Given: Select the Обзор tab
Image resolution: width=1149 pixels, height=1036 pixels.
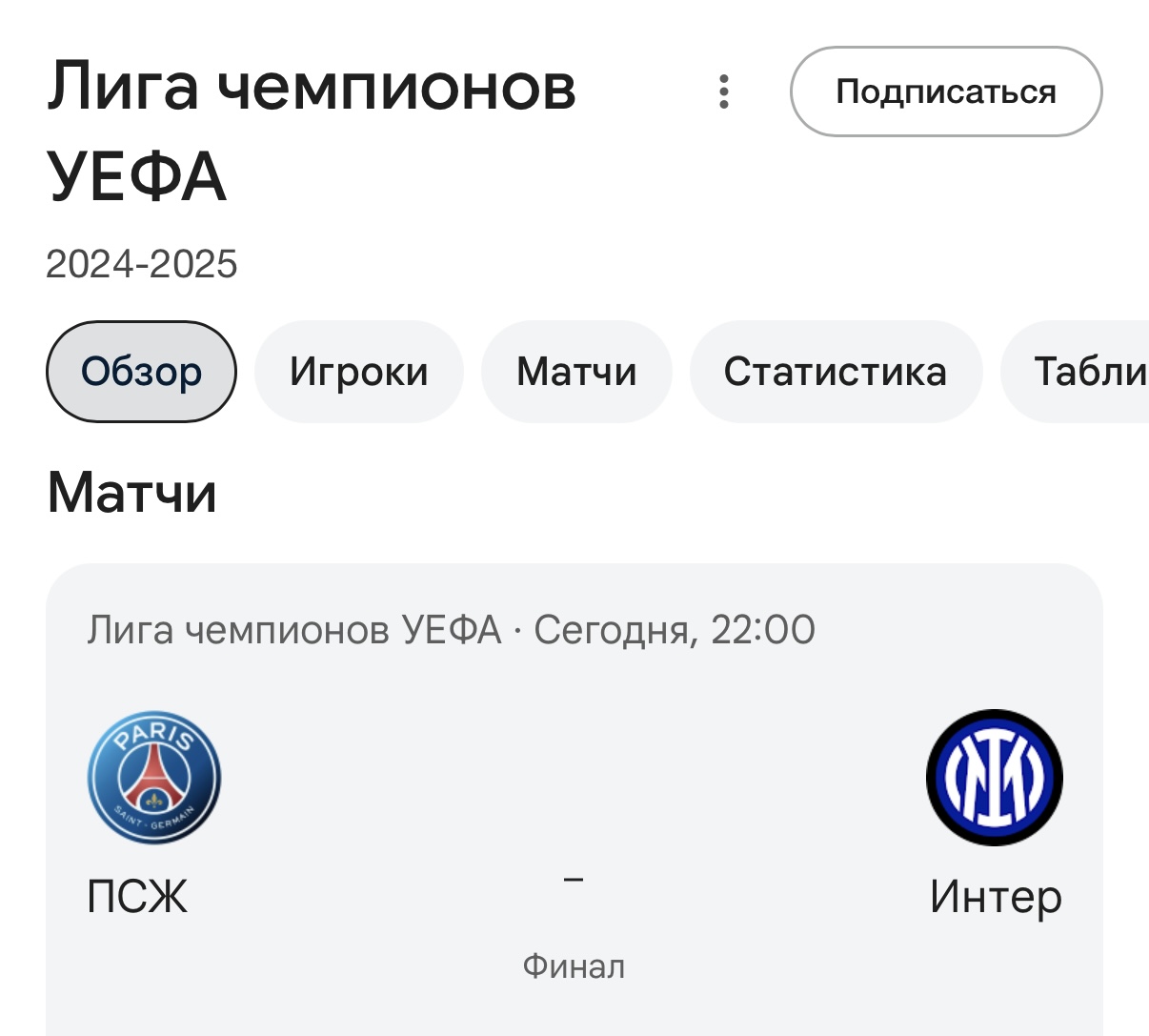Looking at the screenshot, I should coord(141,372).
